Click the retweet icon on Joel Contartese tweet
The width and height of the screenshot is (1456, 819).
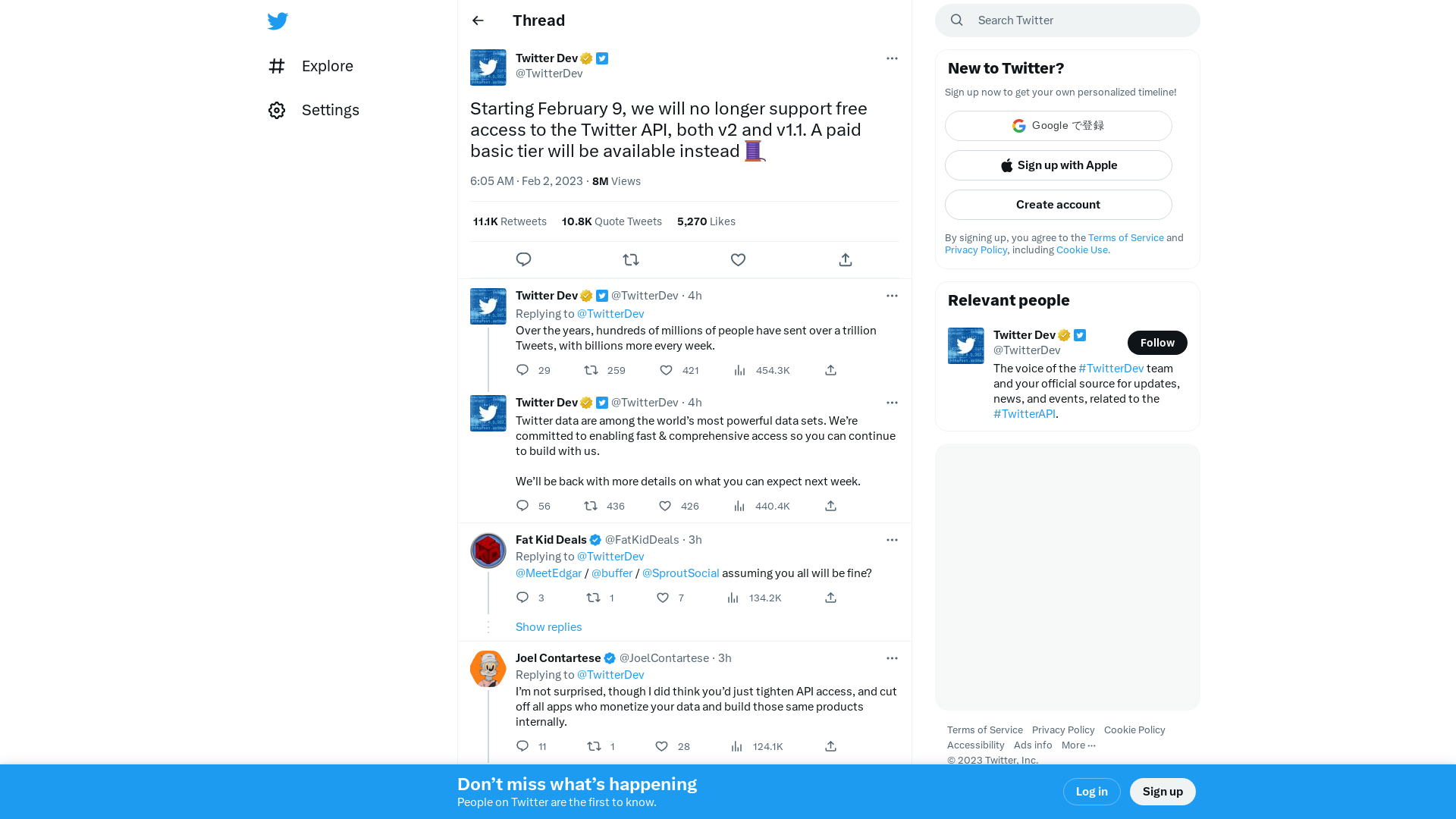pyautogui.click(x=592, y=746)
